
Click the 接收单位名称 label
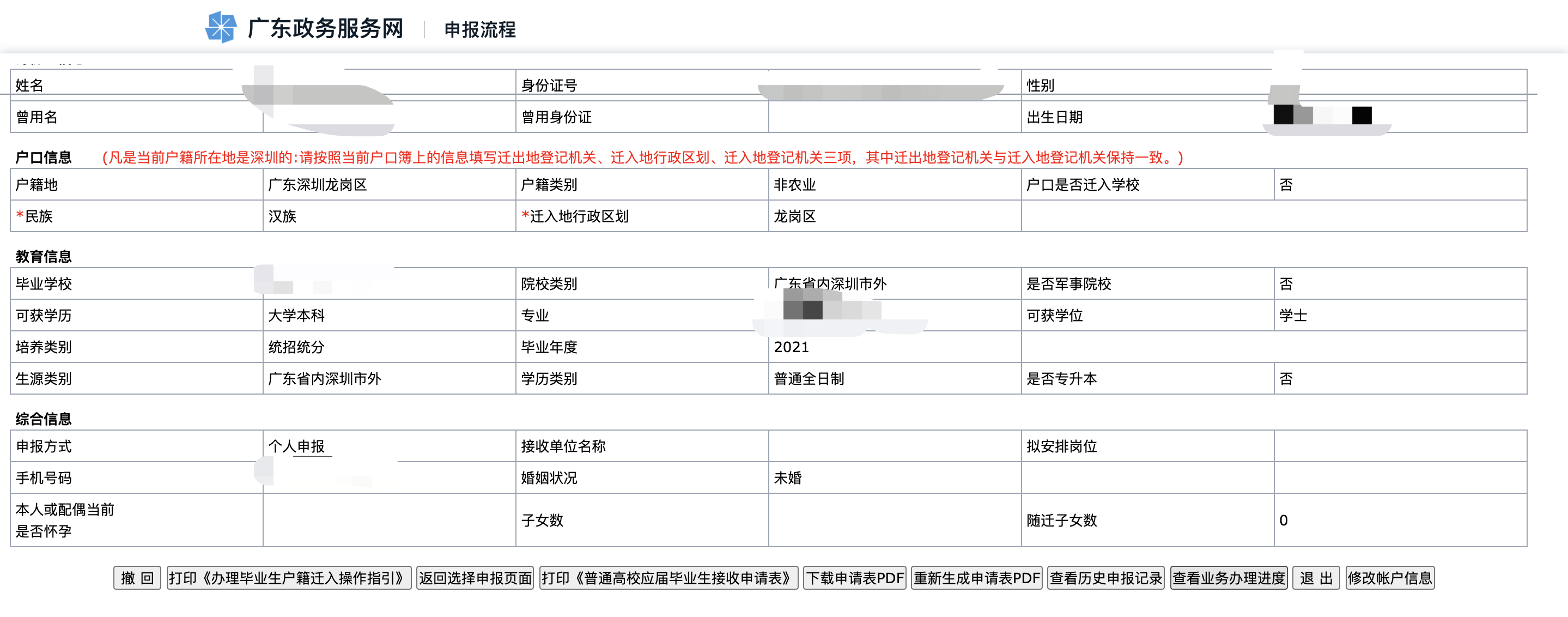coord(563,446)
